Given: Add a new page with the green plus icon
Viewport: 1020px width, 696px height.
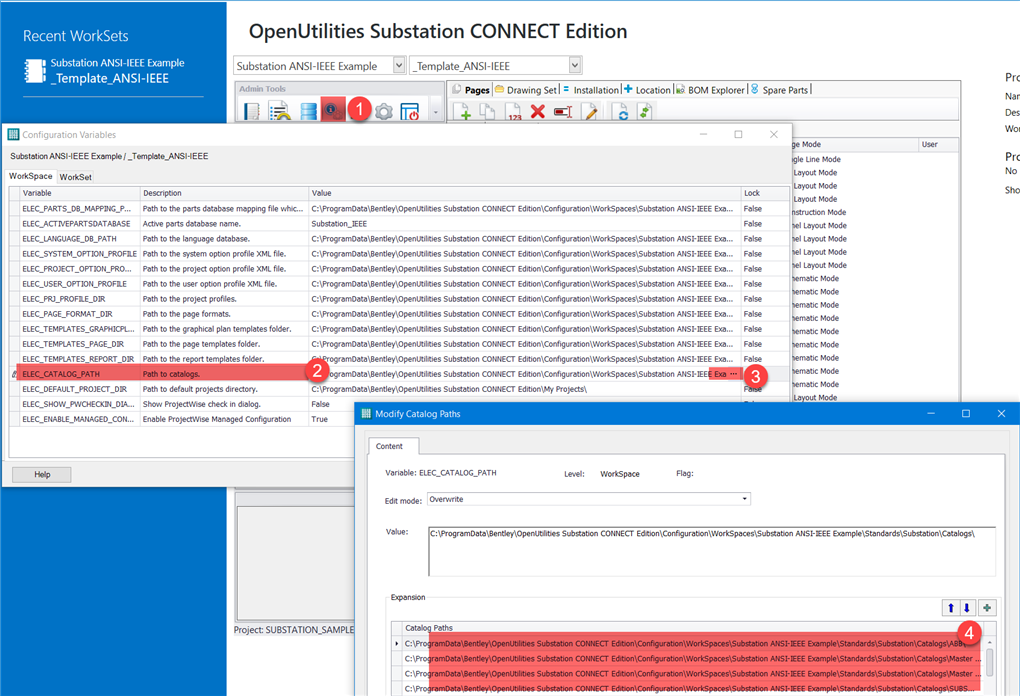Looking at the screenshot, I should (x=465, y=111).
